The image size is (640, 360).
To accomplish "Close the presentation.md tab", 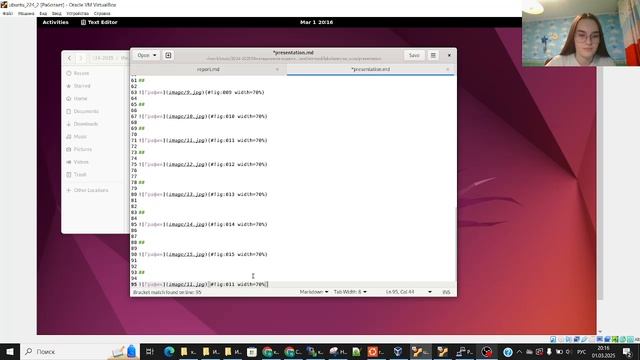I will point(448,69).
